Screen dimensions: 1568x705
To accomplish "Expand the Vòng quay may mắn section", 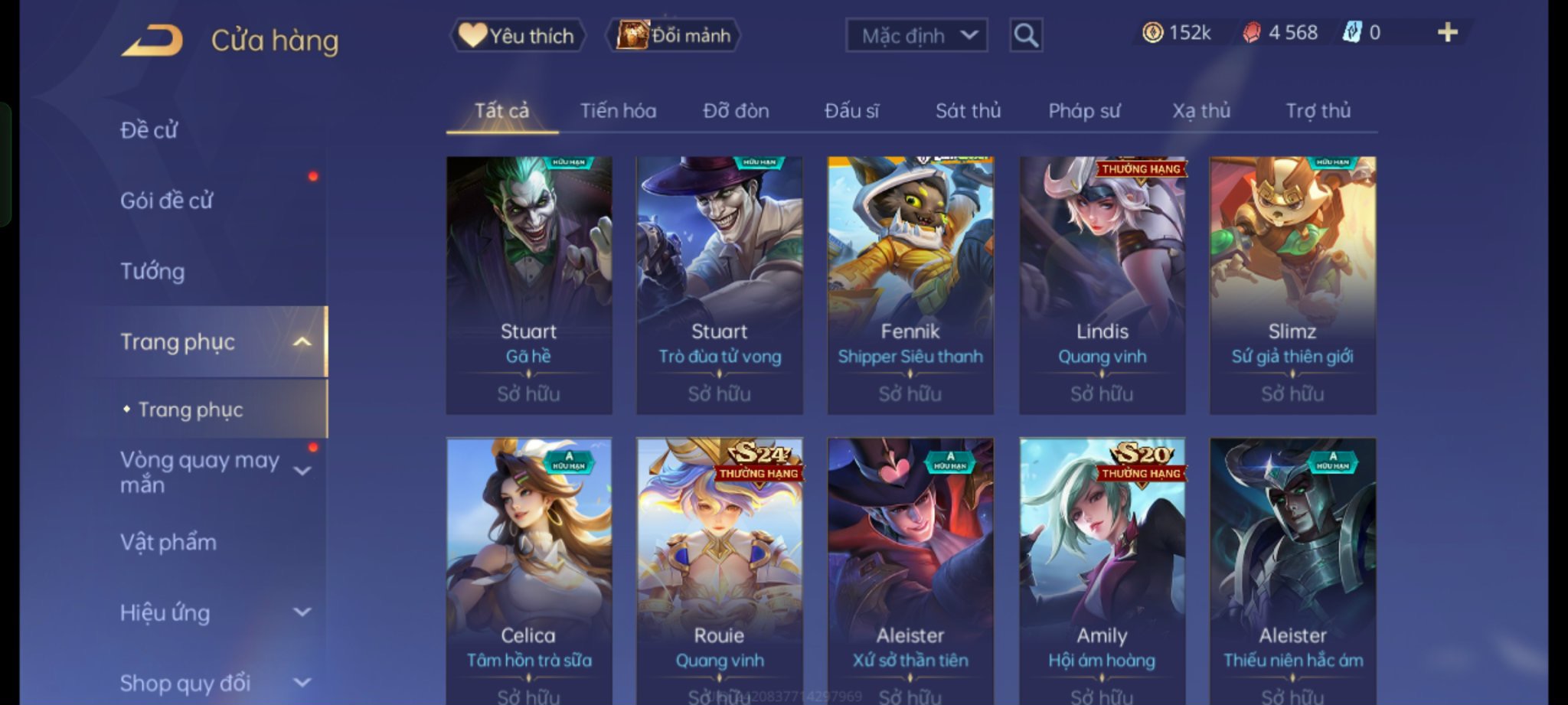I will [x=302, y=471].
